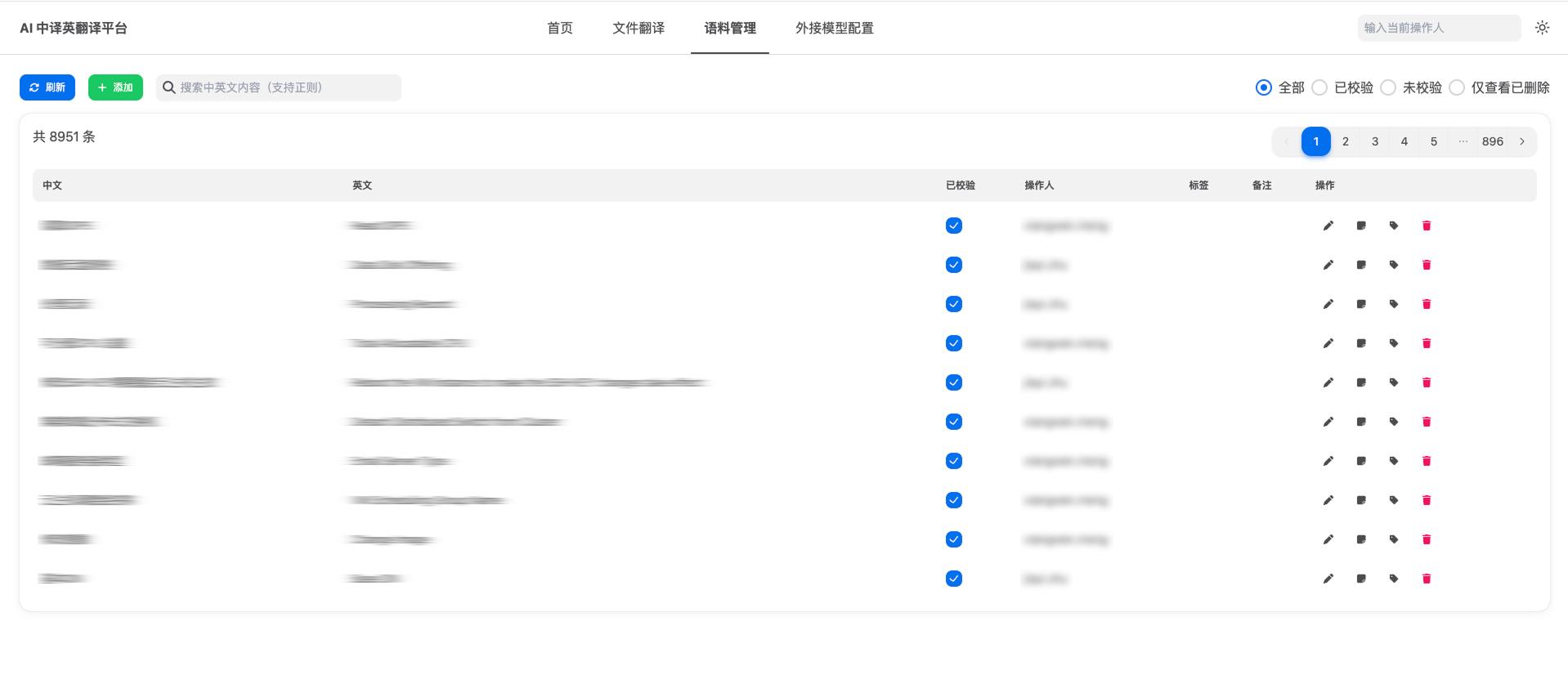
Task: Uncheck the 已校验 checkbox in the first row
Action: [x=954, y=226]
